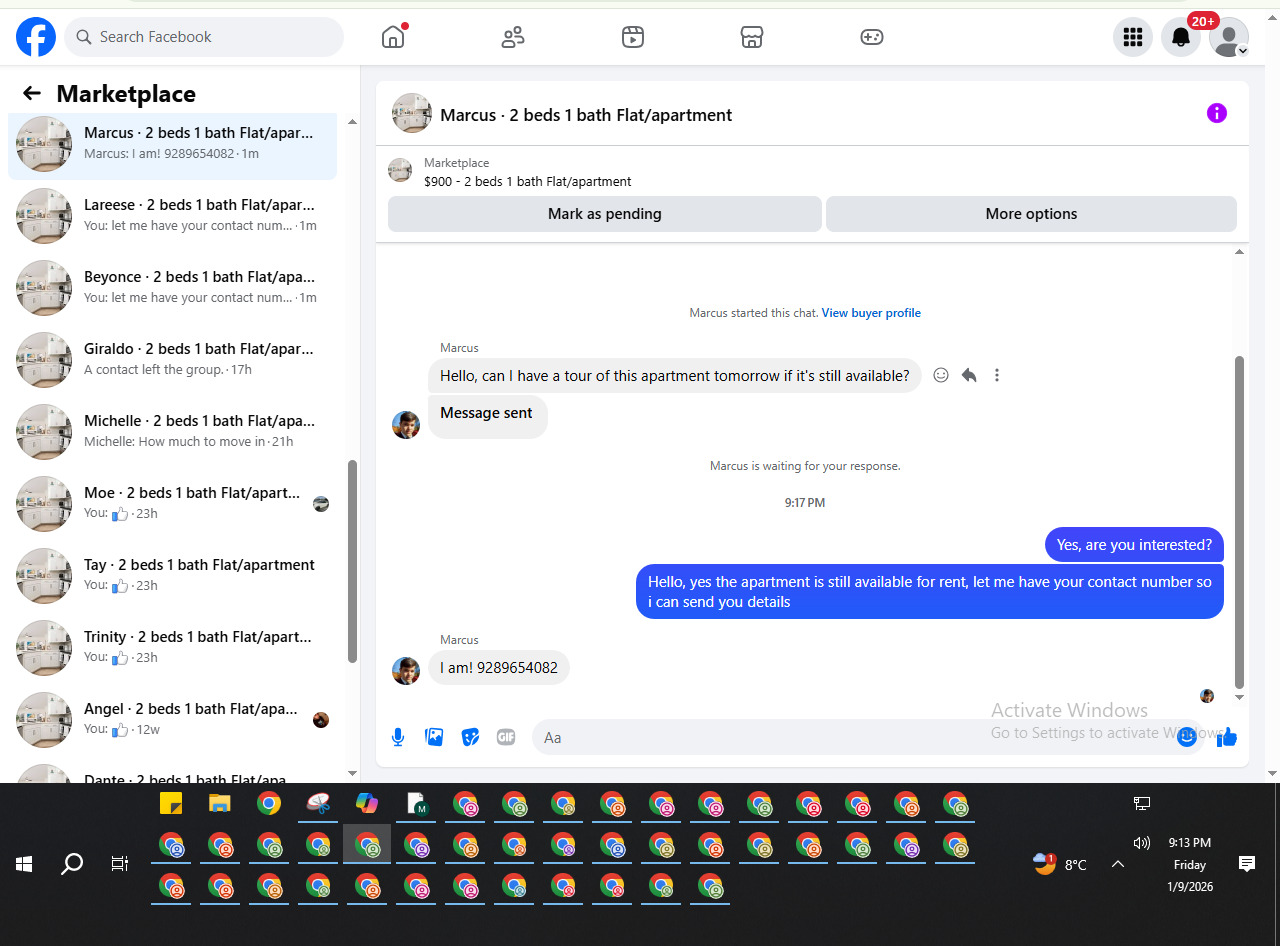Open the Beyonce conversation

tap(172, 288)
